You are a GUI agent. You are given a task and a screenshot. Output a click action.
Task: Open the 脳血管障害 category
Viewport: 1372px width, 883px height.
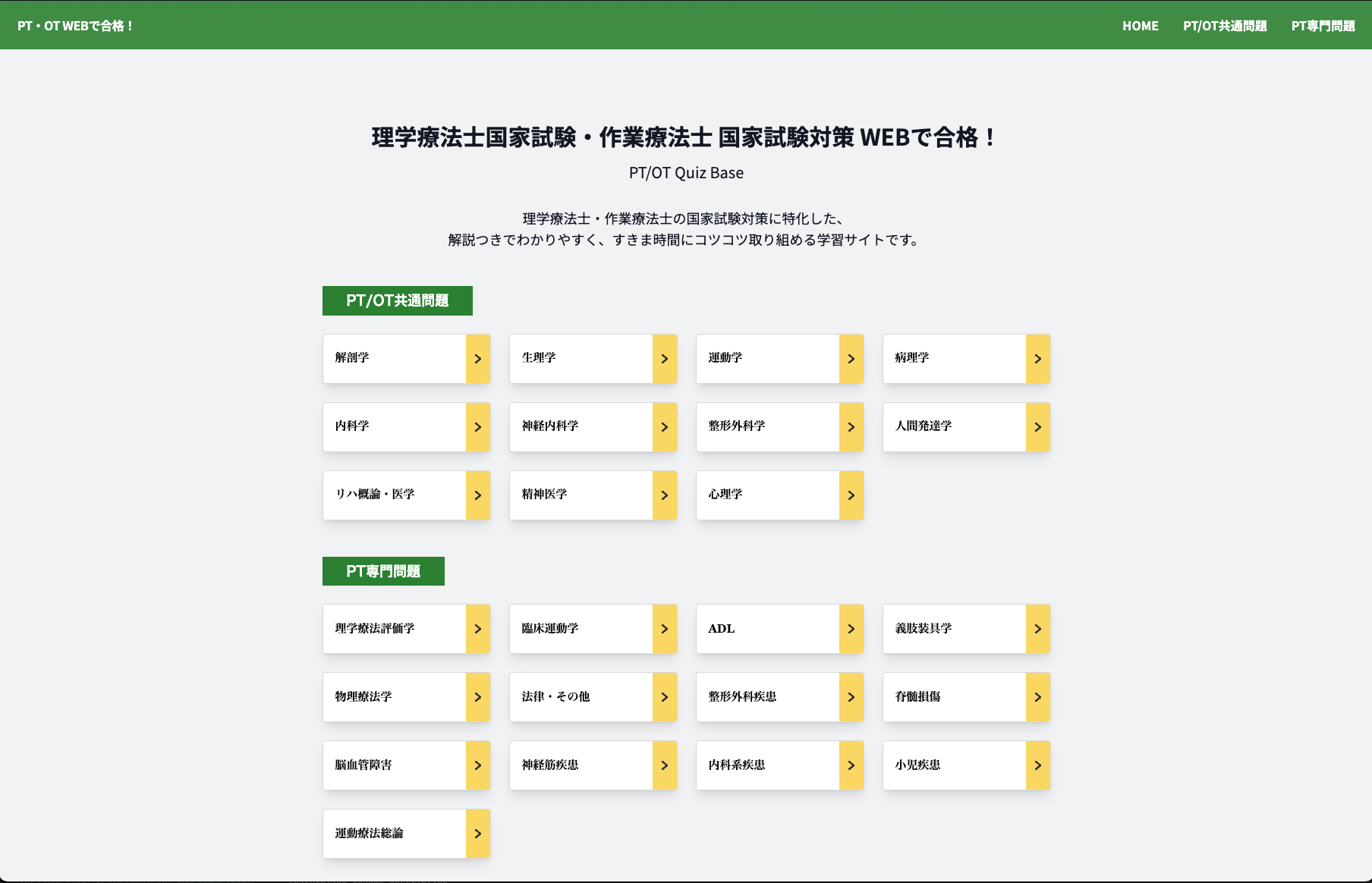[407, 765]
